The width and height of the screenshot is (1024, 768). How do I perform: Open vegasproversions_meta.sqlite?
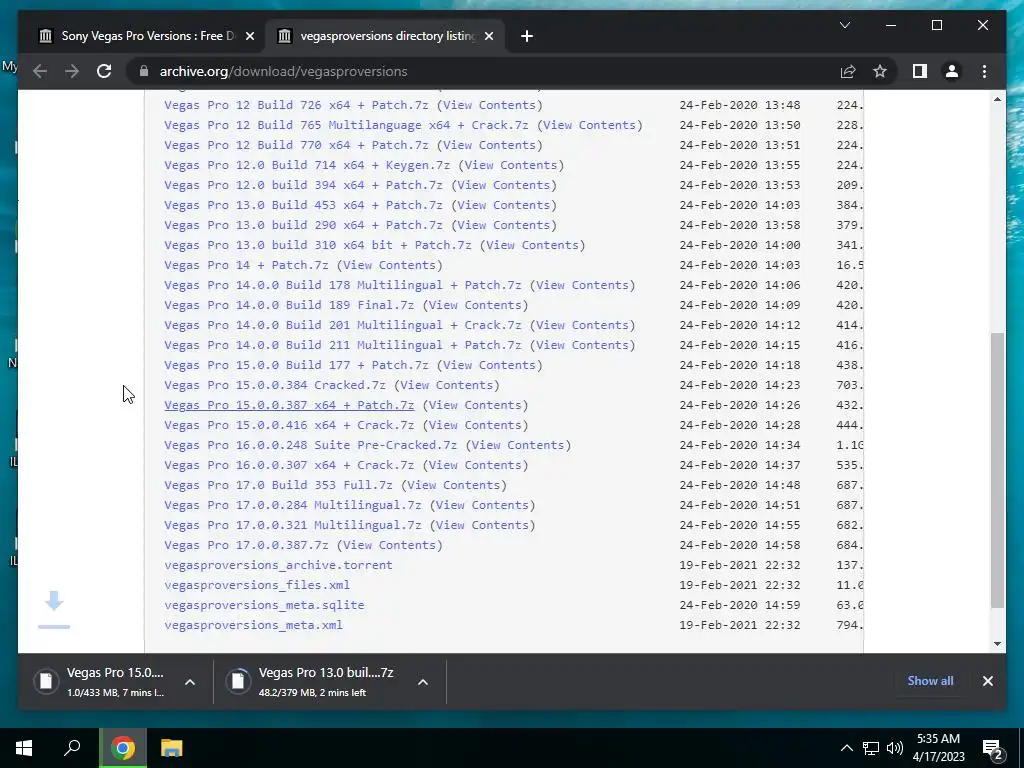click(264, 605)
